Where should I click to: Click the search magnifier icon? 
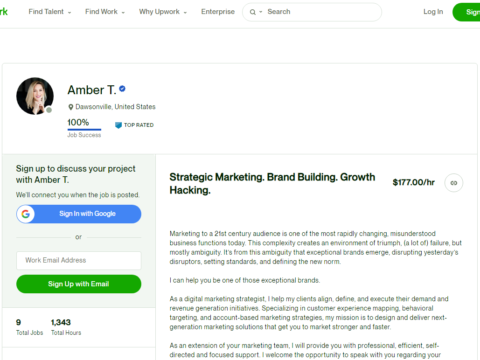click(x=253, y=12)
